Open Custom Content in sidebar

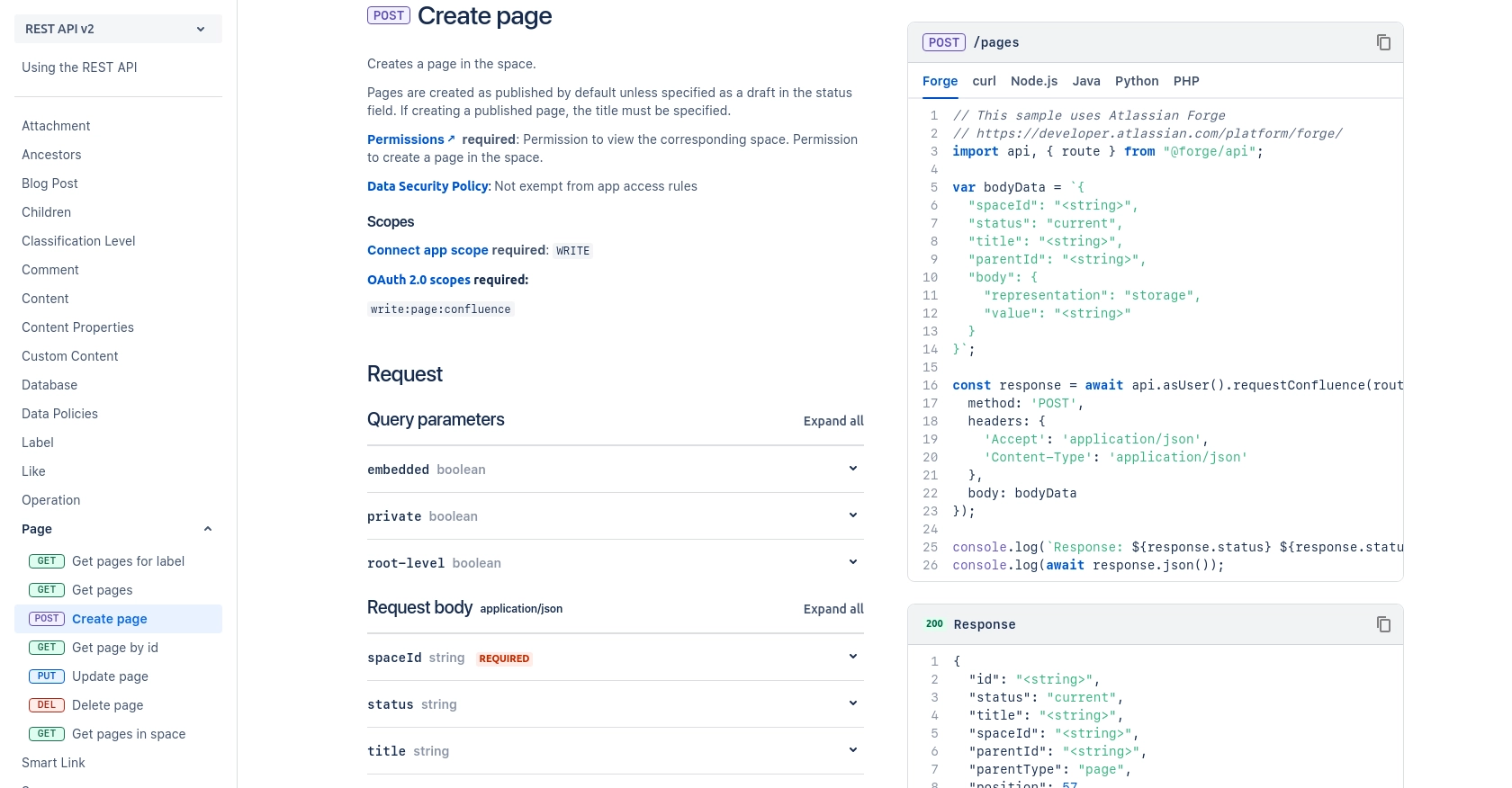point(69,356)
